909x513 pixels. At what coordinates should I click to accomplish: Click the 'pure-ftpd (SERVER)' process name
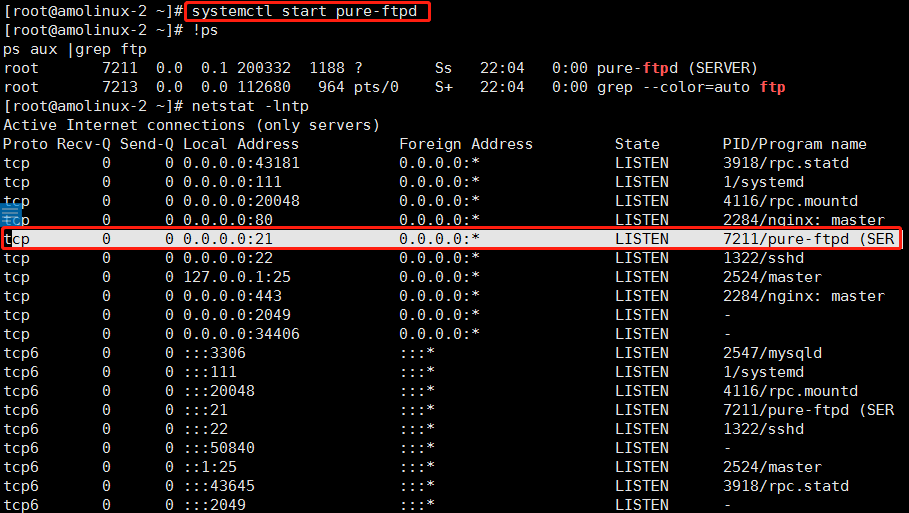point(677,68)
